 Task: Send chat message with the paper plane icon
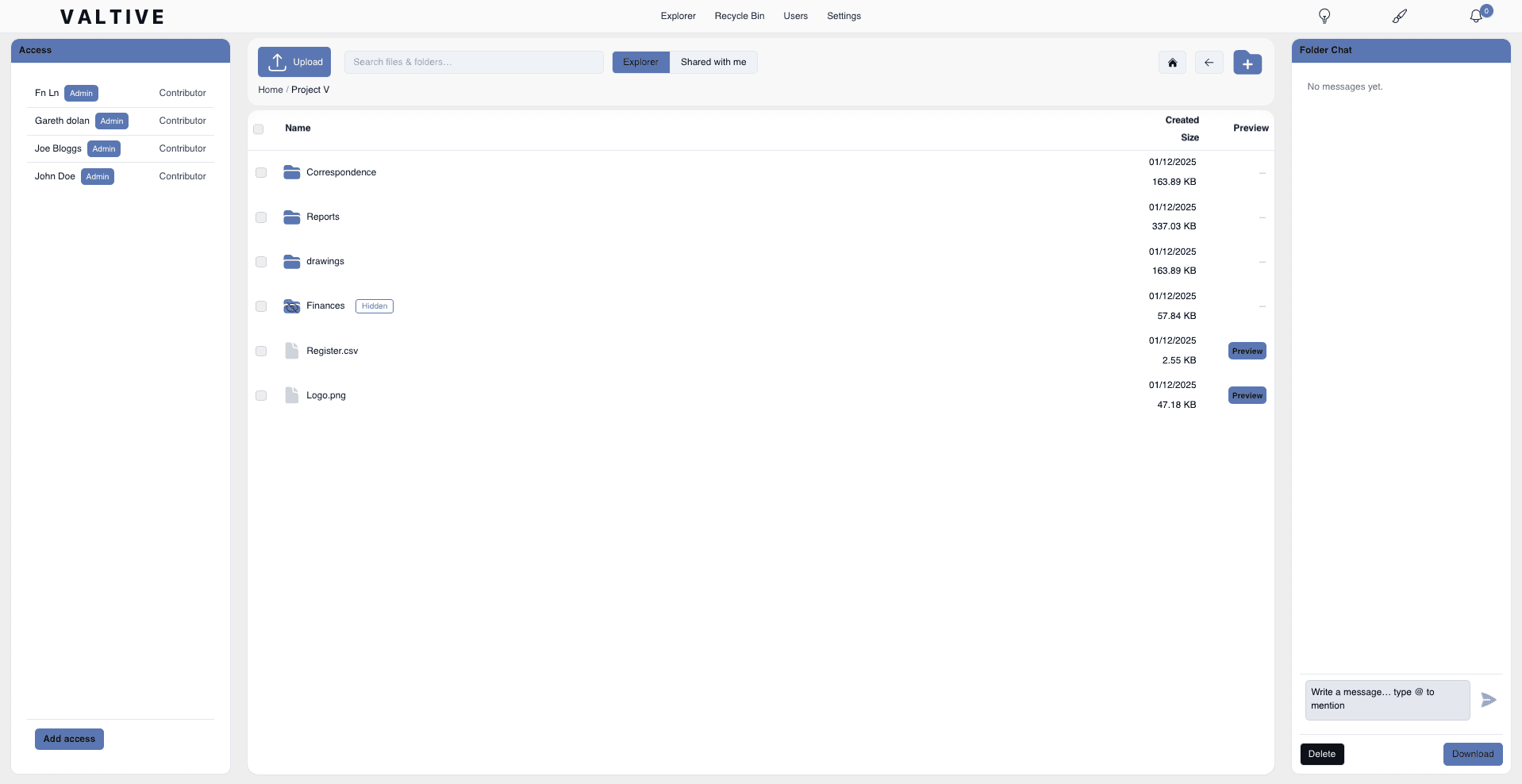point(1489,700)
